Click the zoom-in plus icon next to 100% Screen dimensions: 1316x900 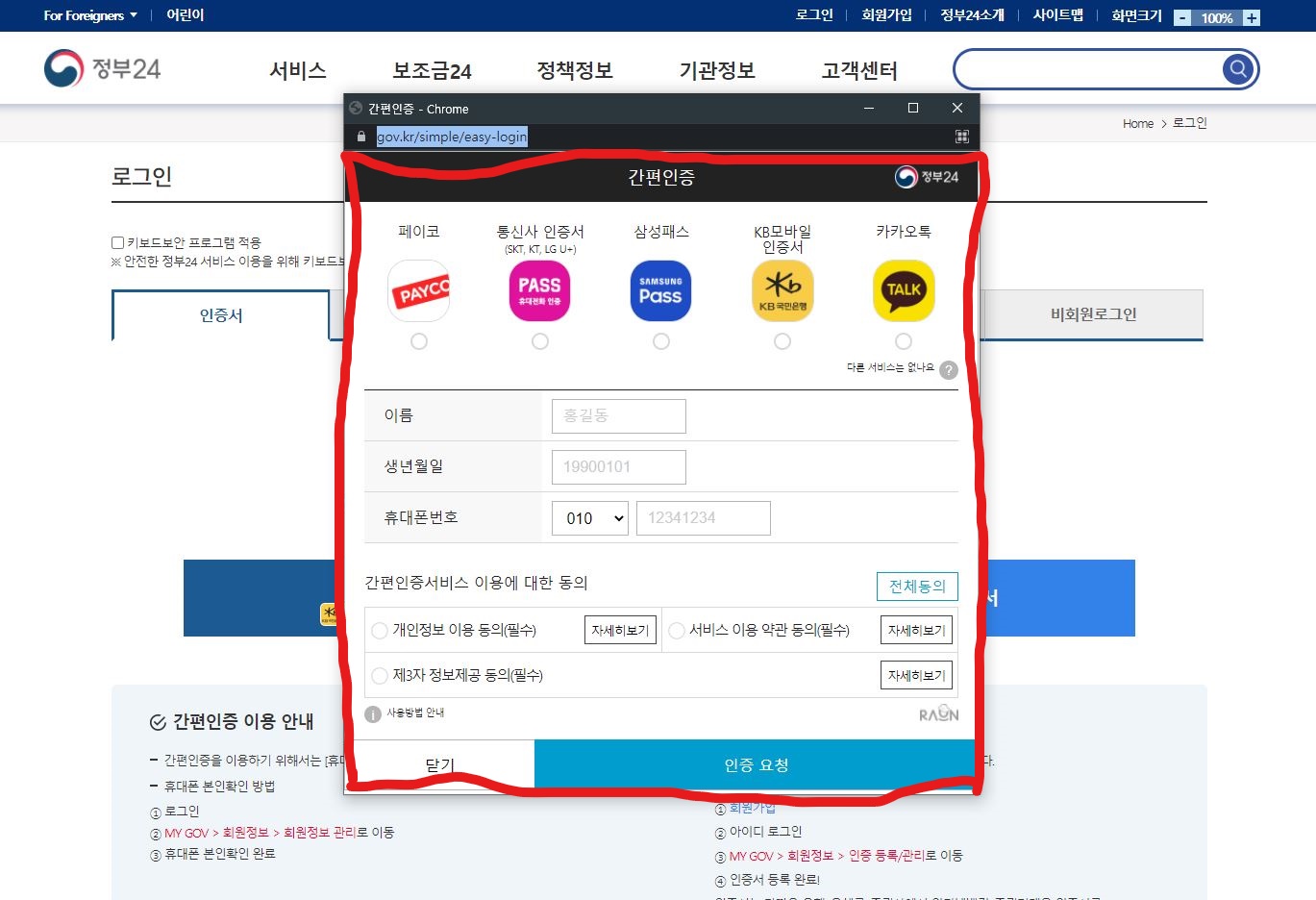[1251, 18]
